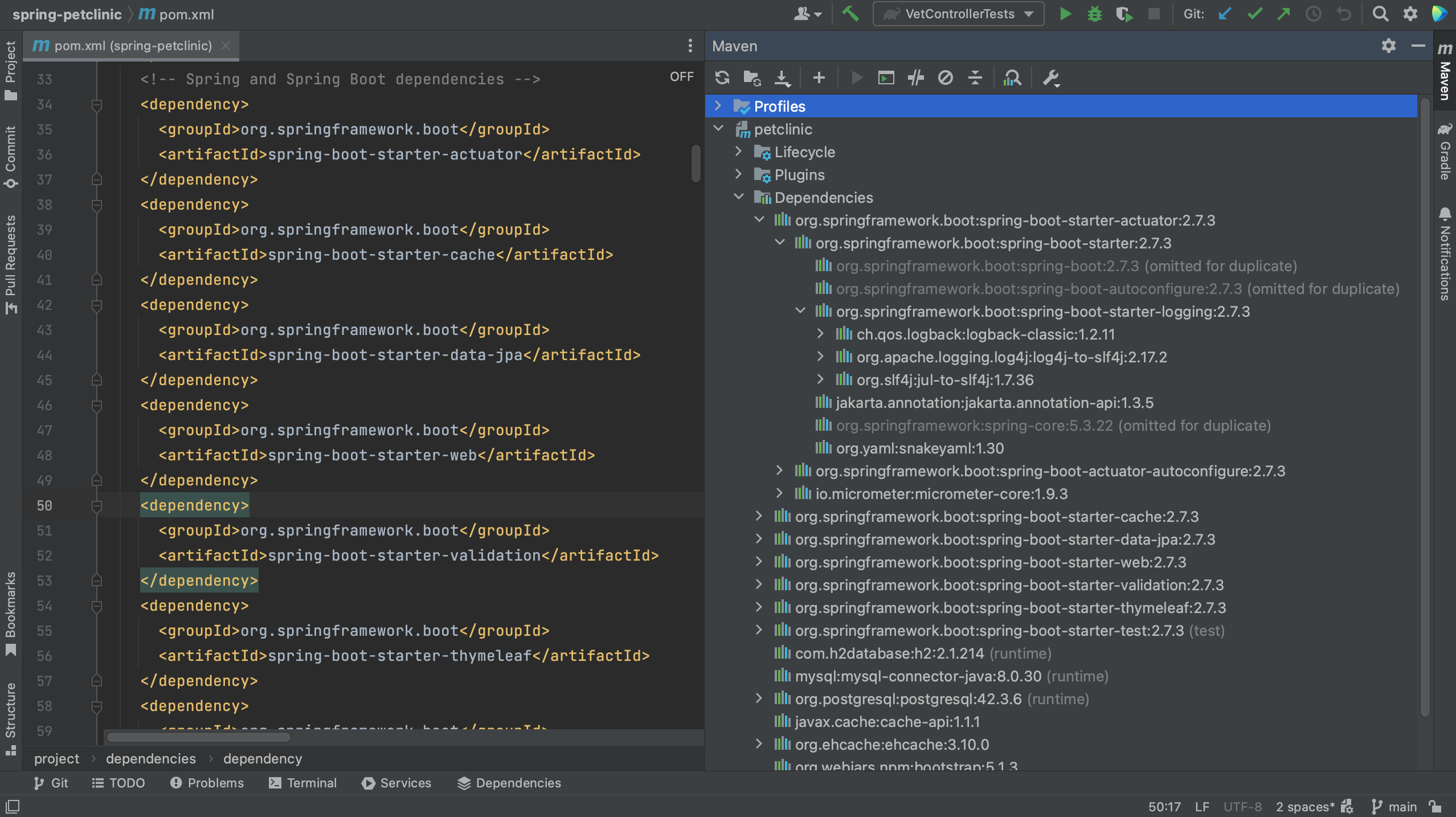The height and width of the screenshot is (817, 1456).
Task: Open Maven settings with the wrench icon
Action: point(1052,77)
